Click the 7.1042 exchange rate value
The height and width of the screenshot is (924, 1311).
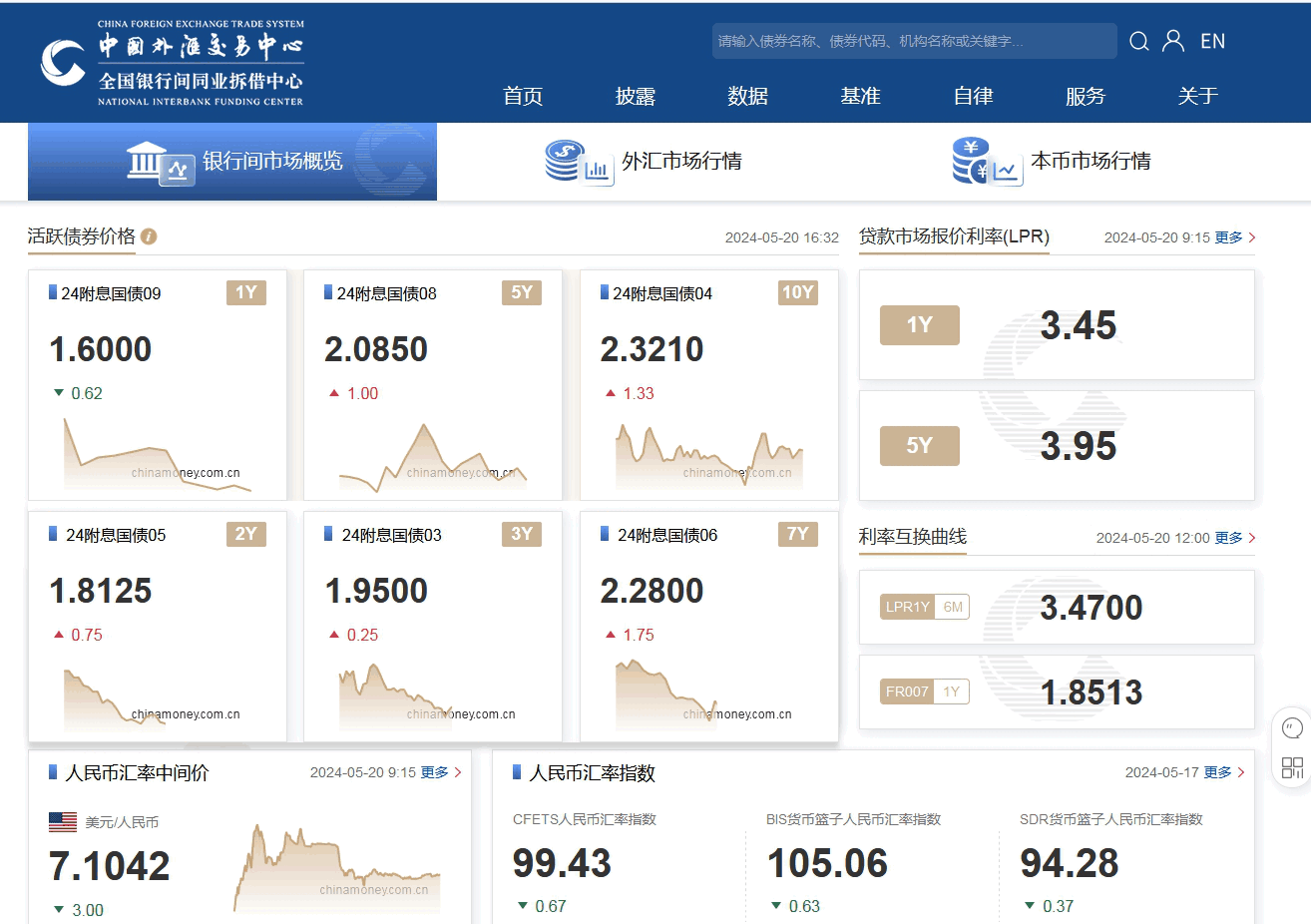point(110,866)
